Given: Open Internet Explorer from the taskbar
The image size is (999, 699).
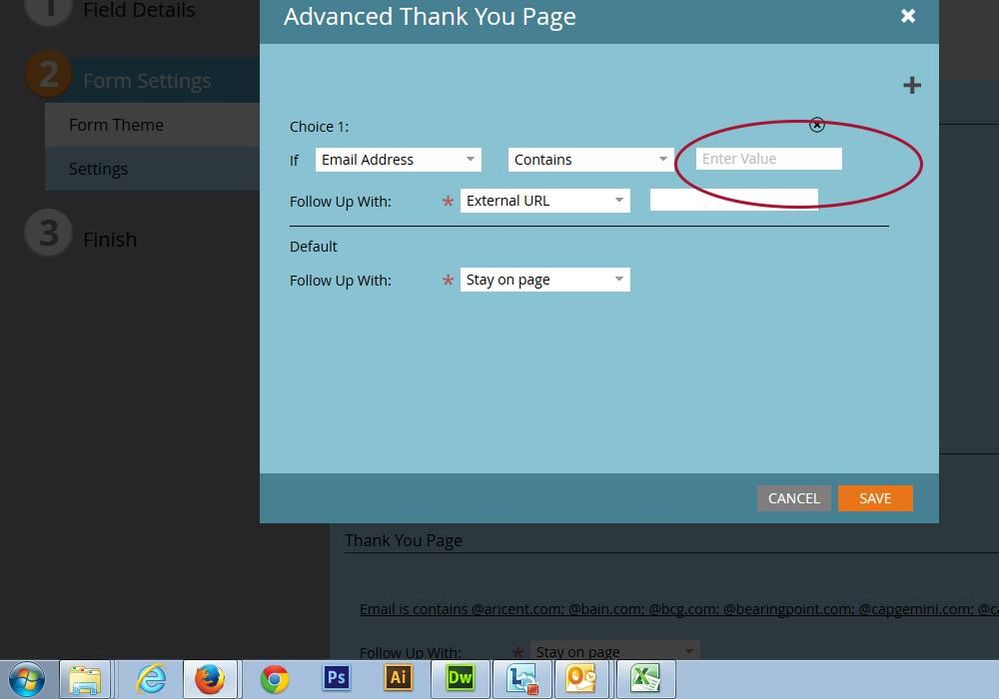Looking at the screenshot, I should tap(150, 679).
